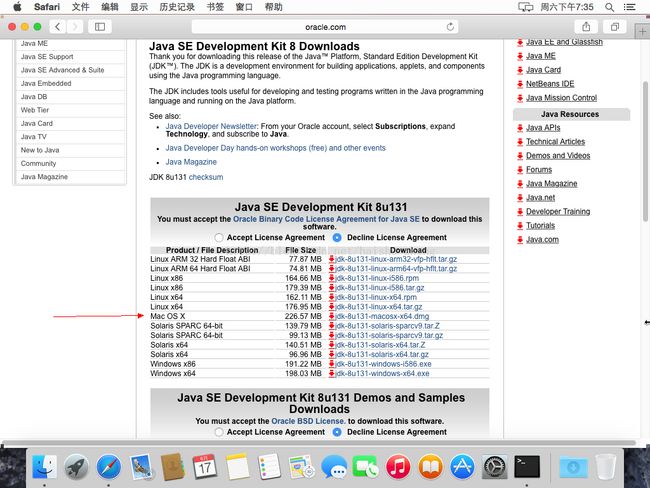The height and width of the screenshot is (488, 650).
Task: Open Calendar icon in the Dock
Action: coord(205,466)
